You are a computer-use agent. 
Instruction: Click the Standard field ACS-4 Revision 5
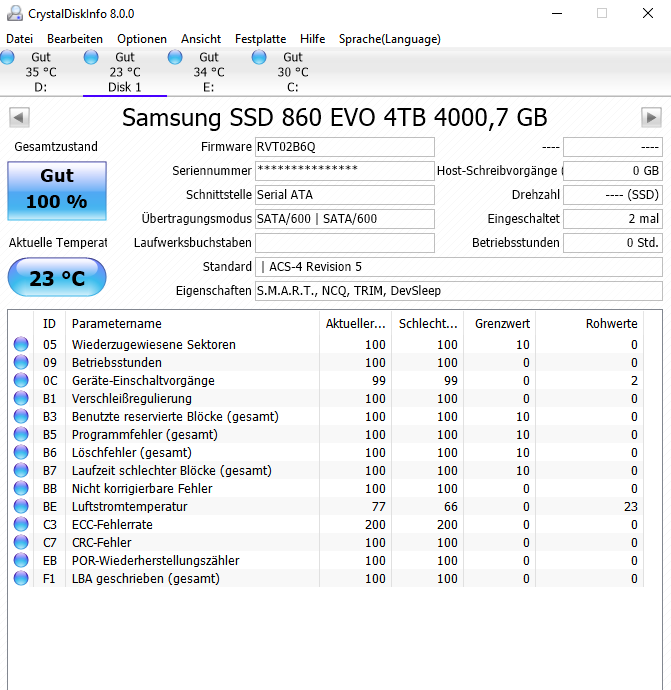(x=458, y=267)
